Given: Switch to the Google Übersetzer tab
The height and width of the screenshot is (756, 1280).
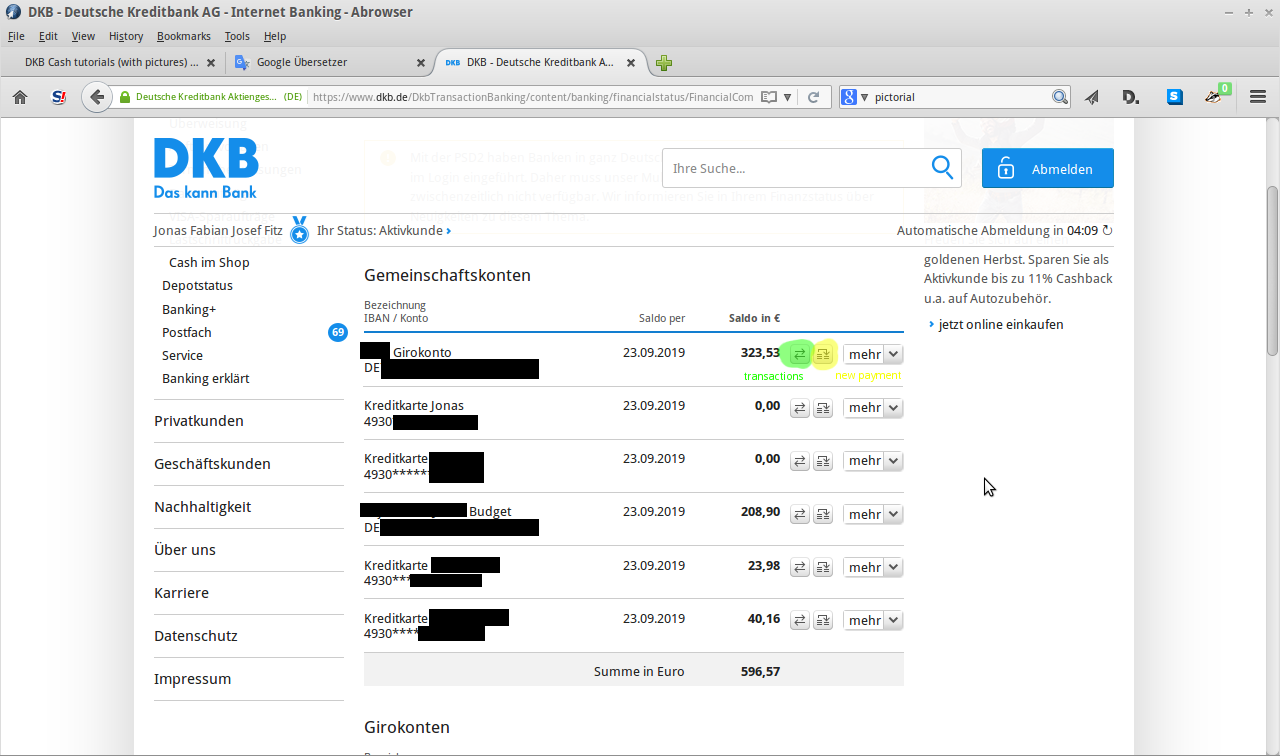Looking at the screenshot, I should point(302,62).
